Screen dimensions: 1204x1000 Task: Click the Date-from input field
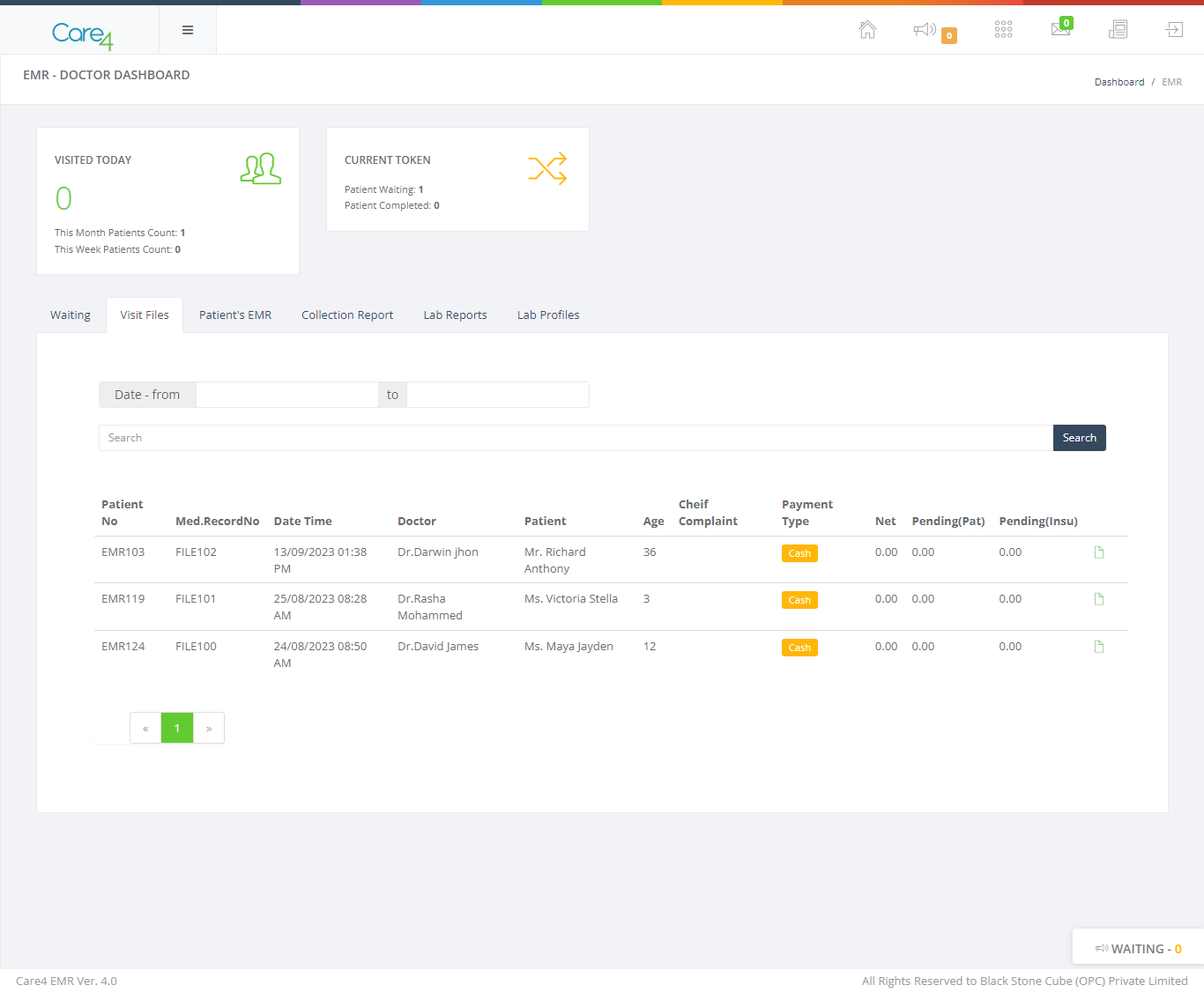[x=286, y=395]
